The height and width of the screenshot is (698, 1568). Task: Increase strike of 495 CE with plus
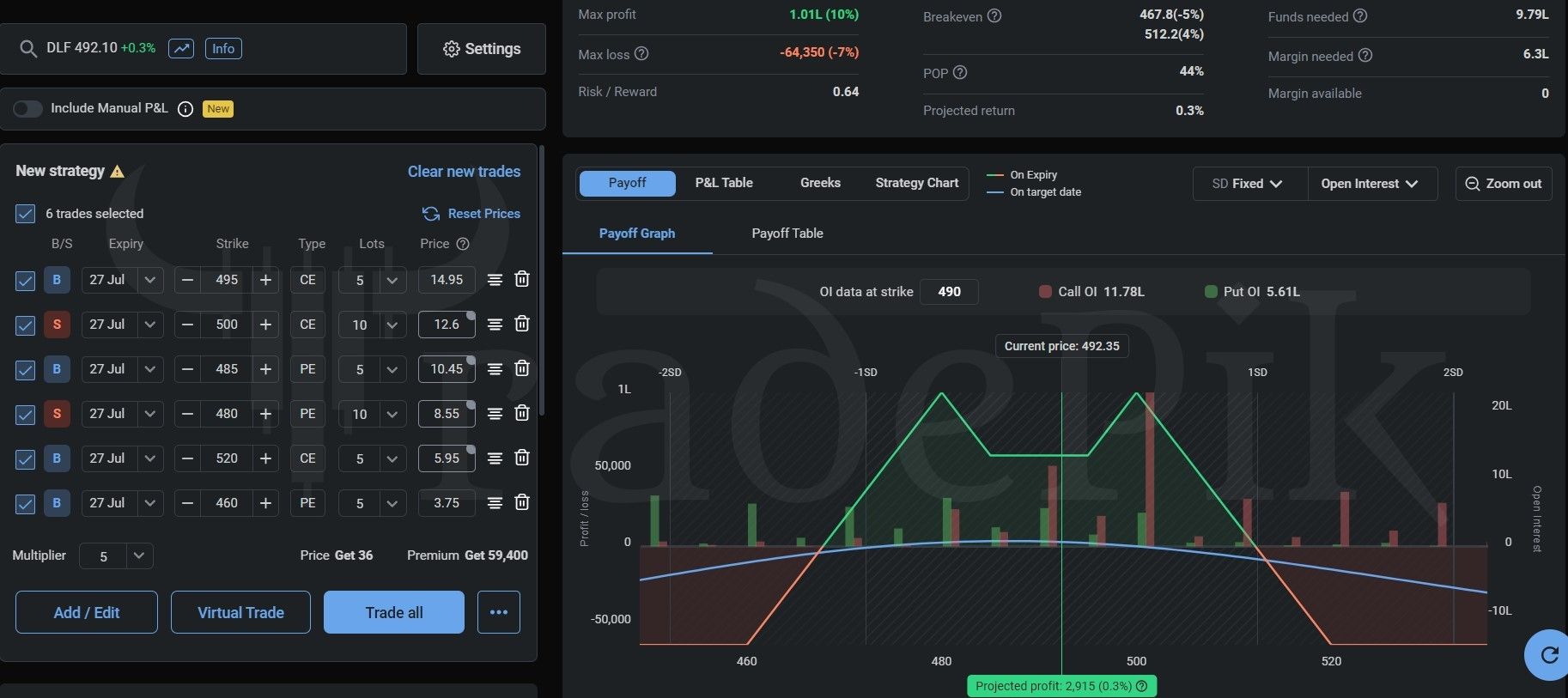265,280
